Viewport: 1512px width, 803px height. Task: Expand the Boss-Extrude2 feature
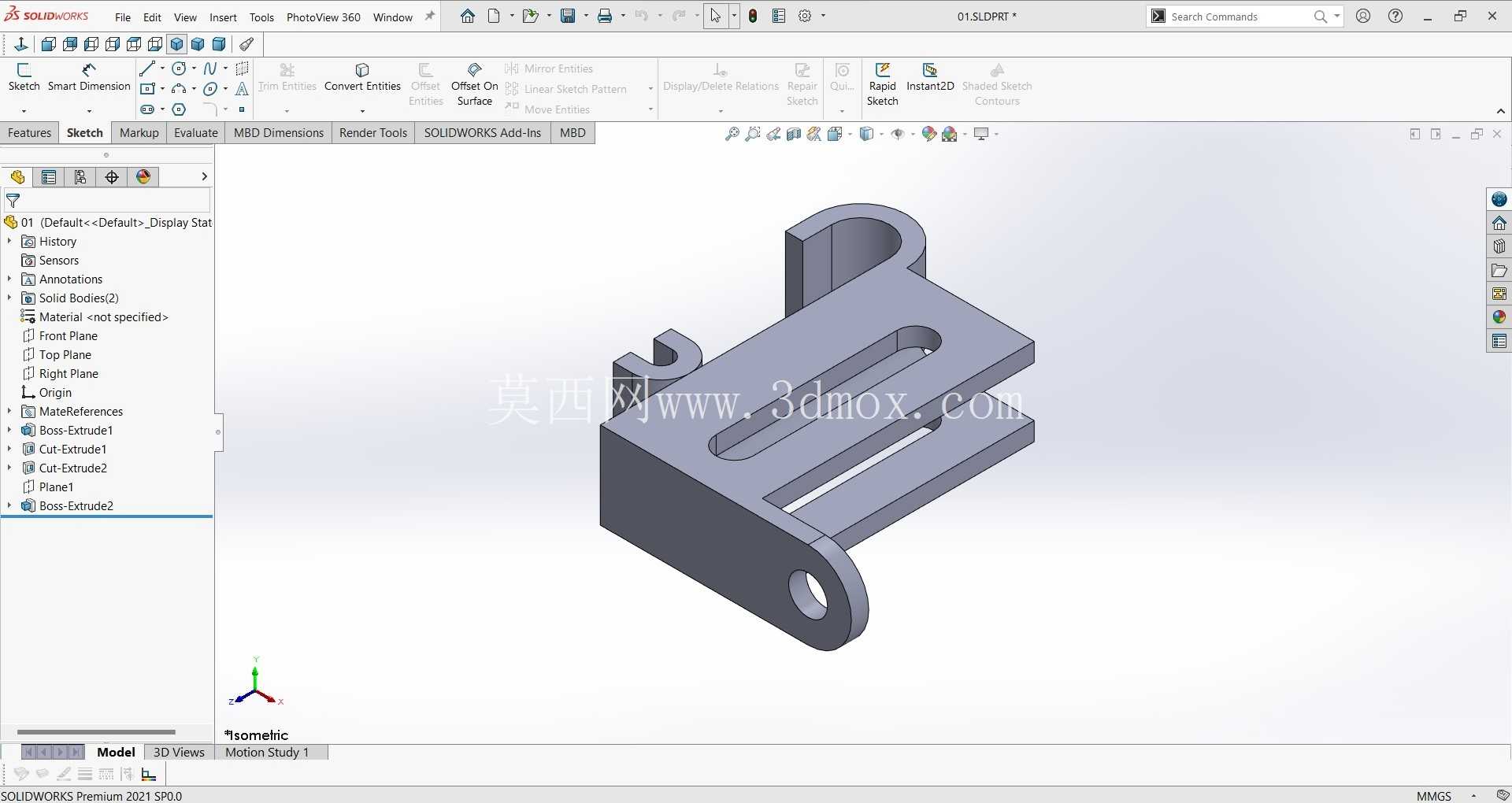point(9,505)
